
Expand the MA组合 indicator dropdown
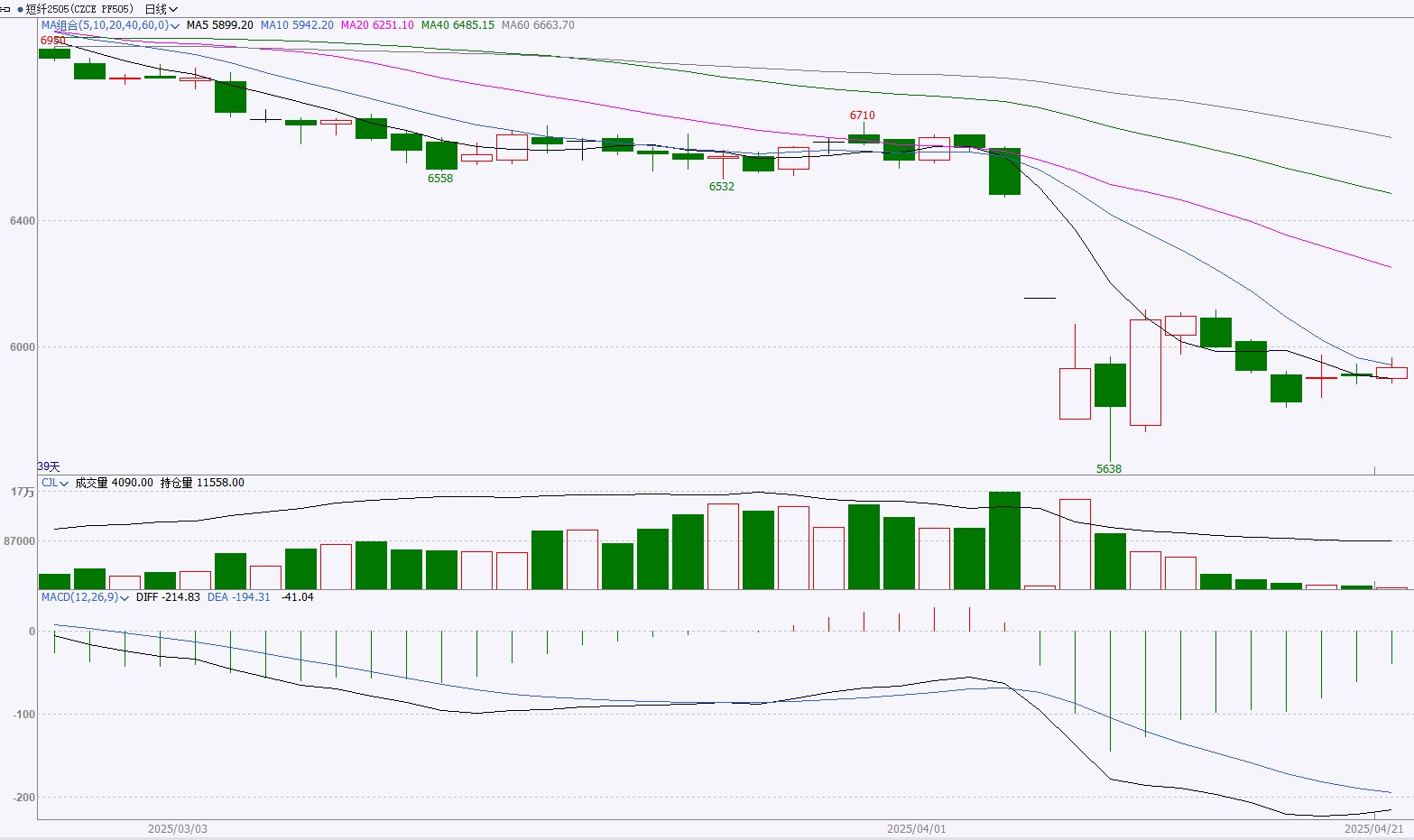(174, 26)
